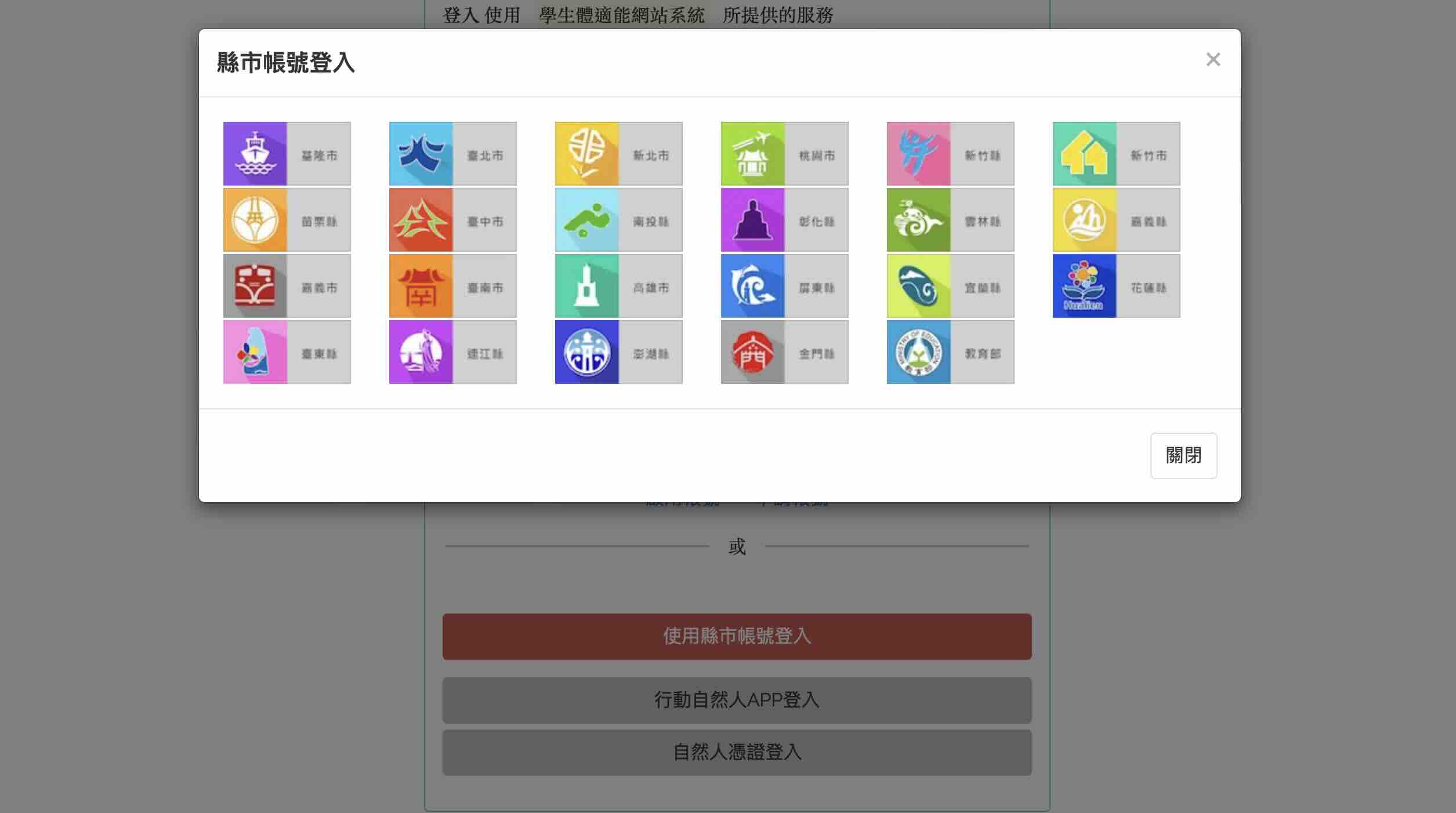Pick New Taipei City (新北市) login tile
The height and width of the screenshot is (813, 1456).
(x=618, y=154)
